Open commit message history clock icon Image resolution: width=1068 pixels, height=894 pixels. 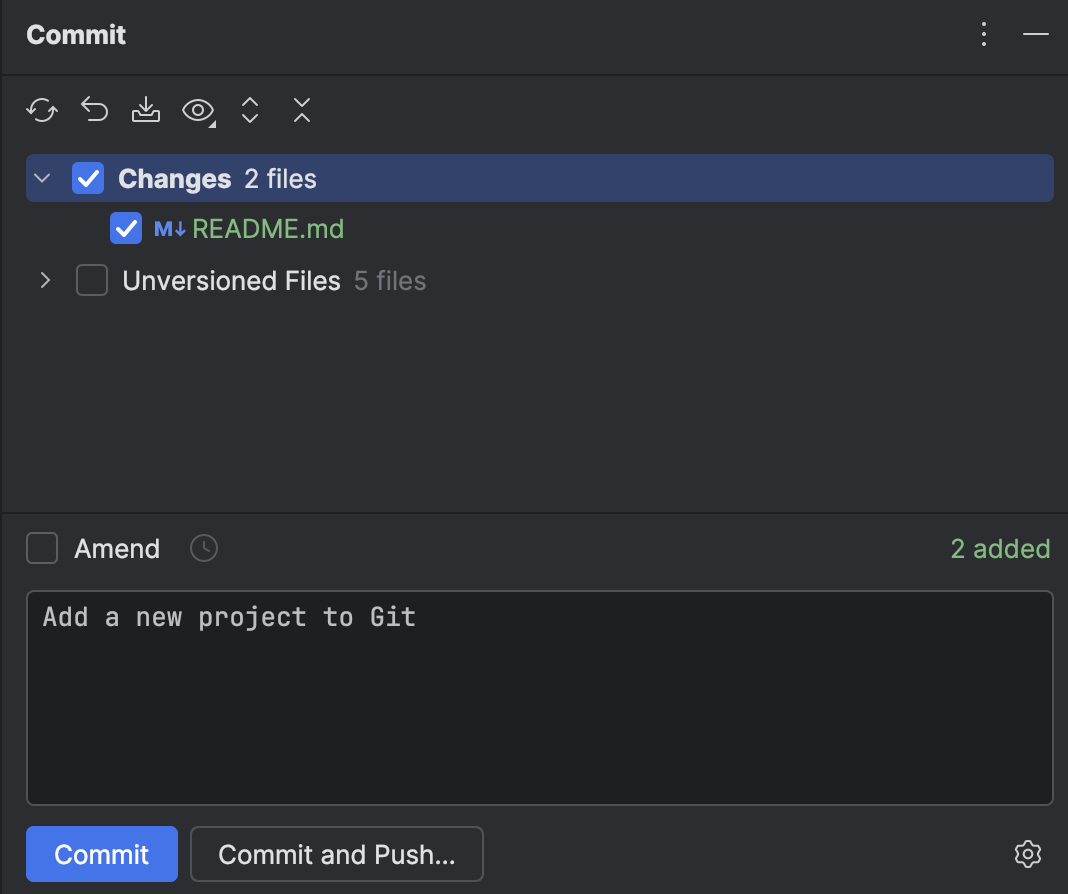(203, 548)
